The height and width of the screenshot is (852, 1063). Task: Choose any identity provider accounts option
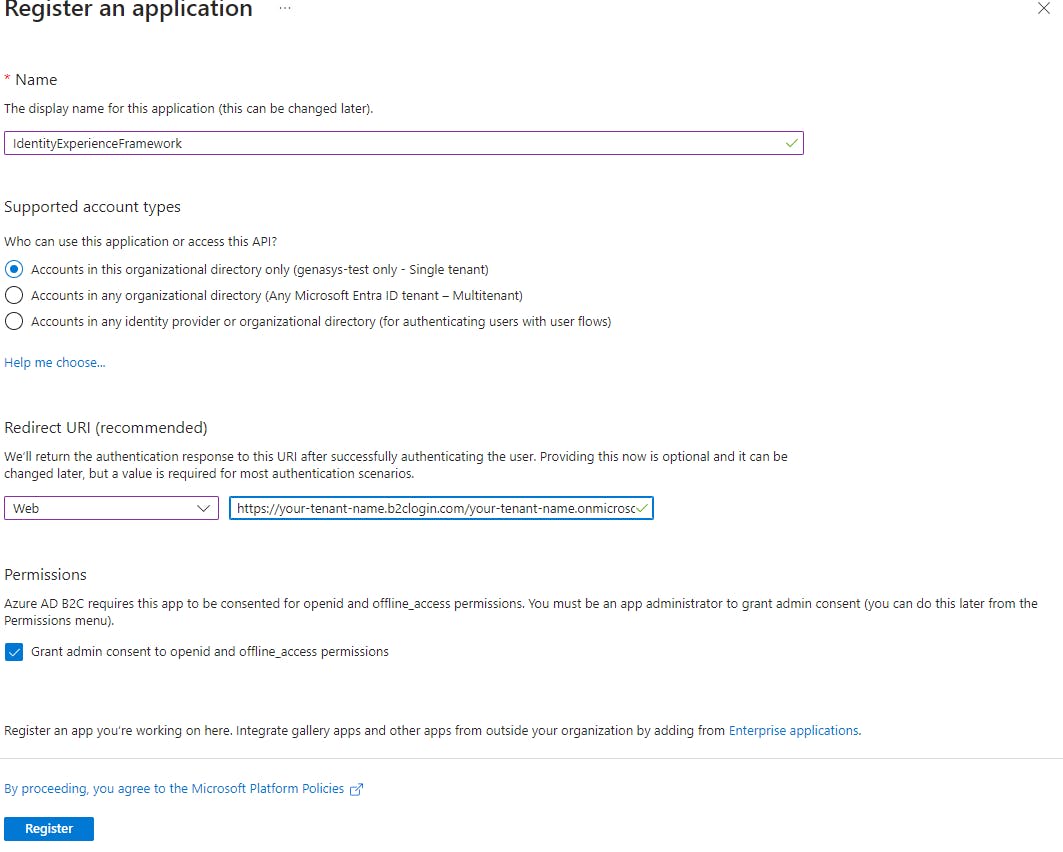click(x=14, y=321)
